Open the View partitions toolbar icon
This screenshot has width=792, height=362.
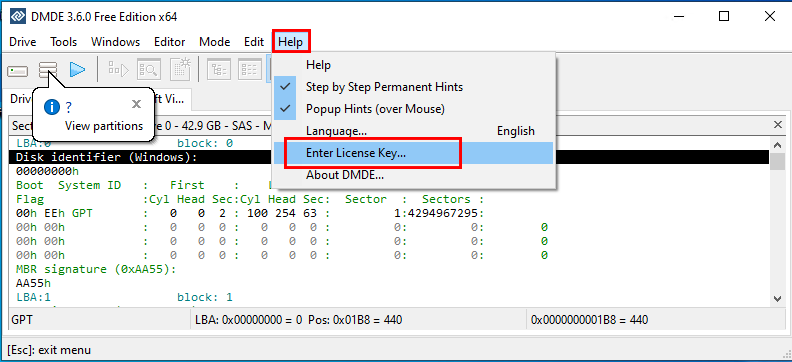click(48, 70)
